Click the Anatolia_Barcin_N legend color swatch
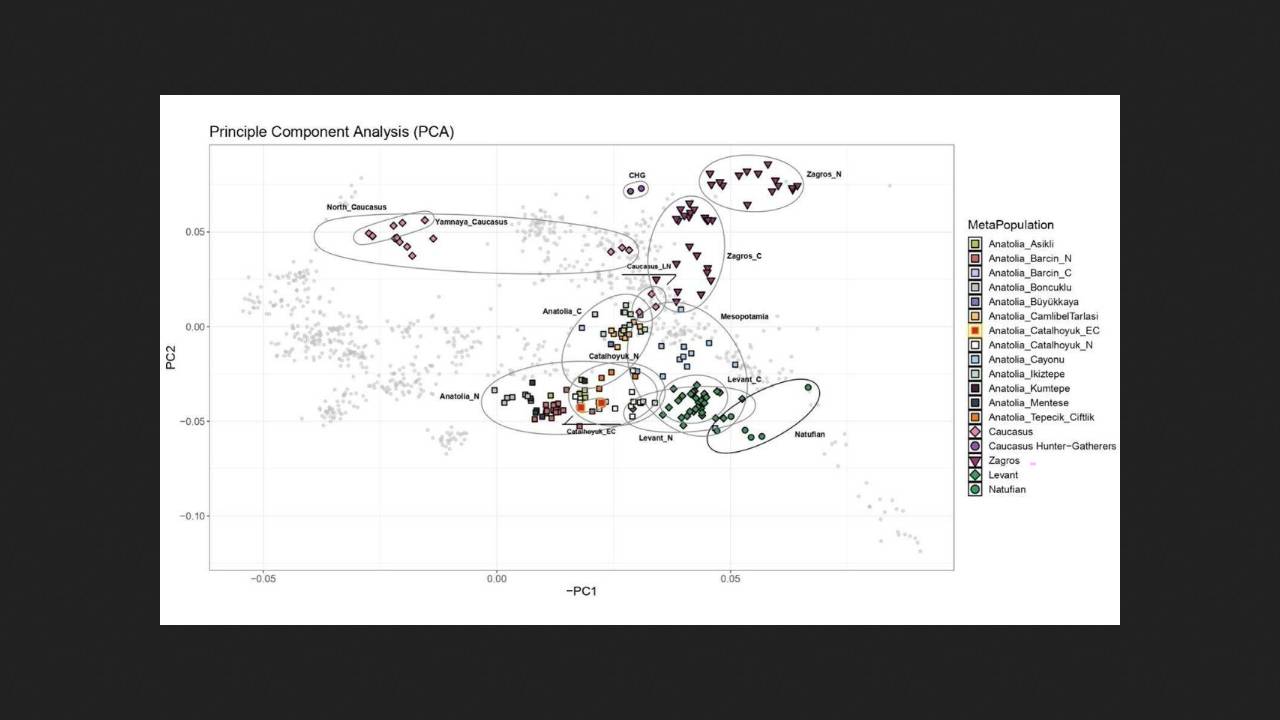Viewport: 1280px width, 720px height. click(975, 258)
